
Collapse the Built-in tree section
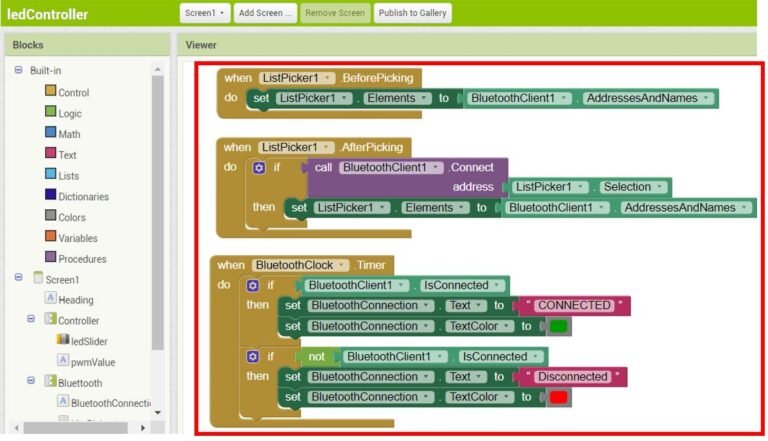(18, 70)
